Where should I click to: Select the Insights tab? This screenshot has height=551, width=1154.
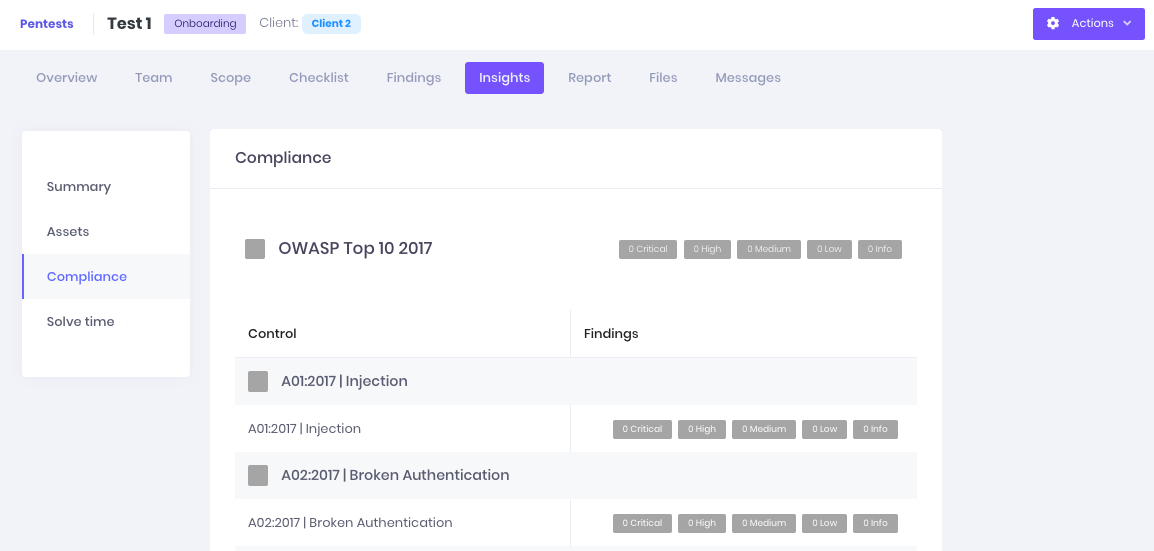504,78
